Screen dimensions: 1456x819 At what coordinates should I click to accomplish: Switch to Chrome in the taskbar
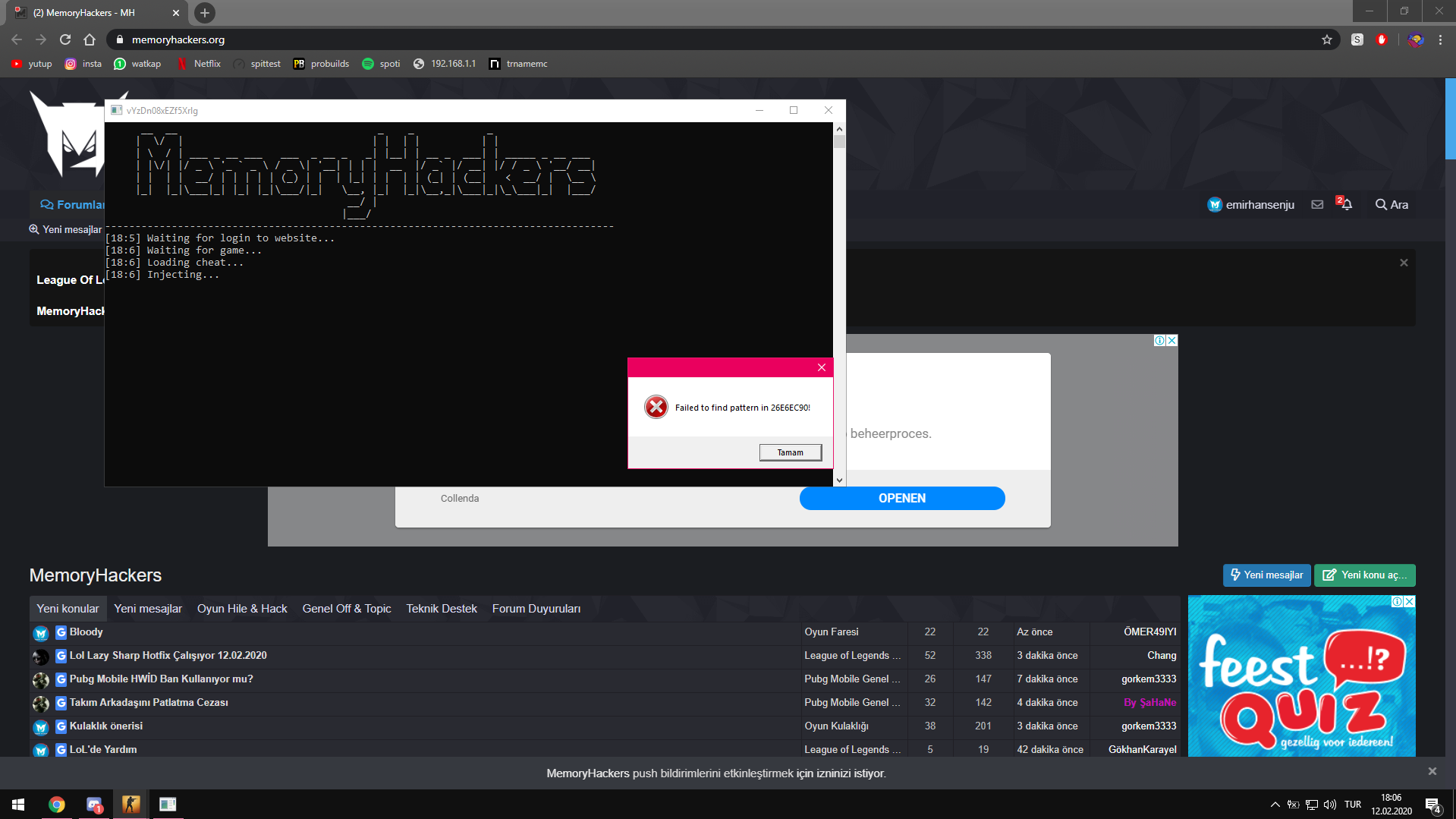pos(56,804)
